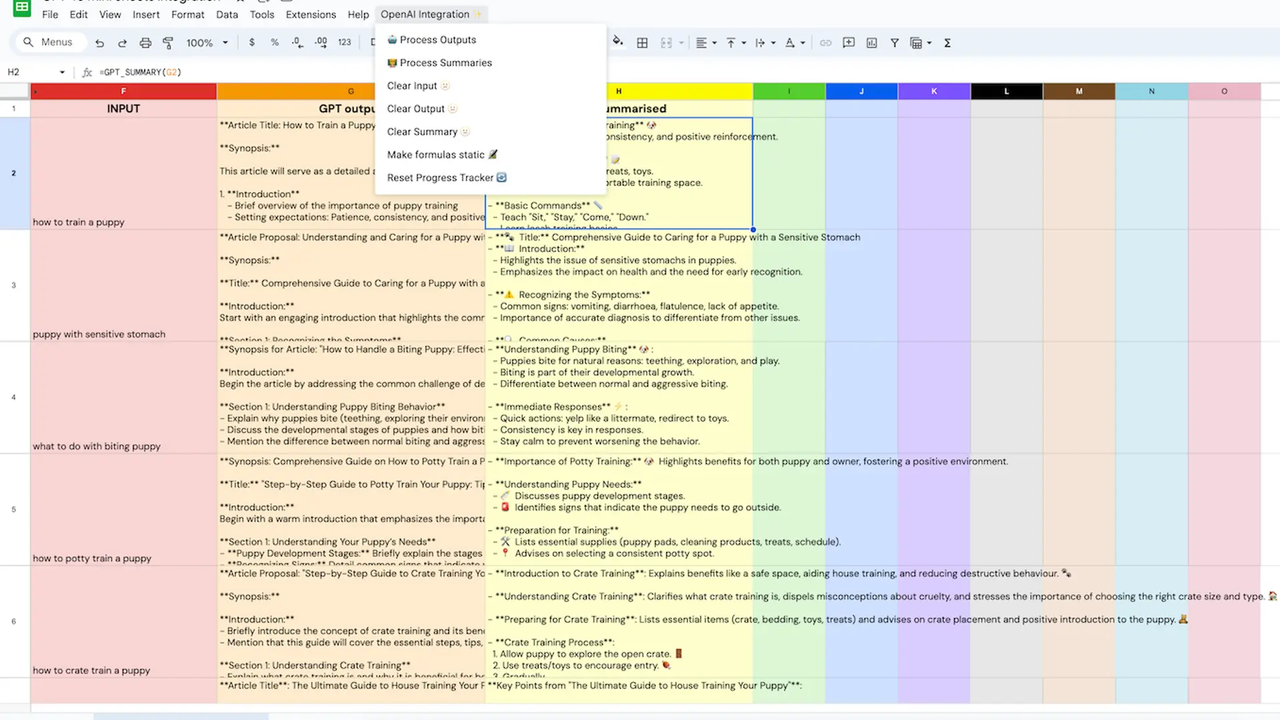Image resolution: width=1280 pixels, height=720 pixels.
Task: Click the red column F header
Action: 123,90
